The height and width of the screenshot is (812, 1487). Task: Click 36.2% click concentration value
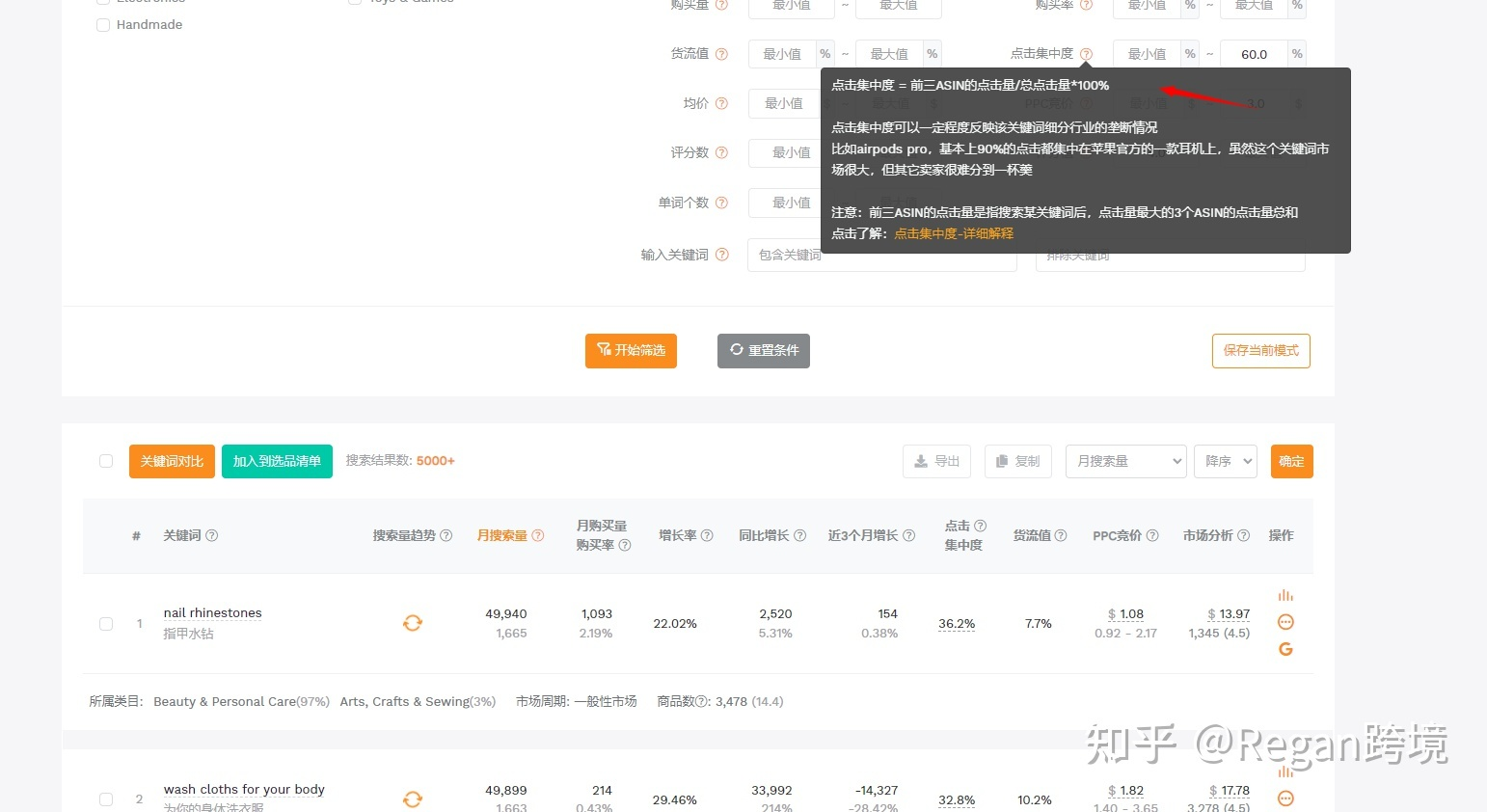click(x=957, y=624)
